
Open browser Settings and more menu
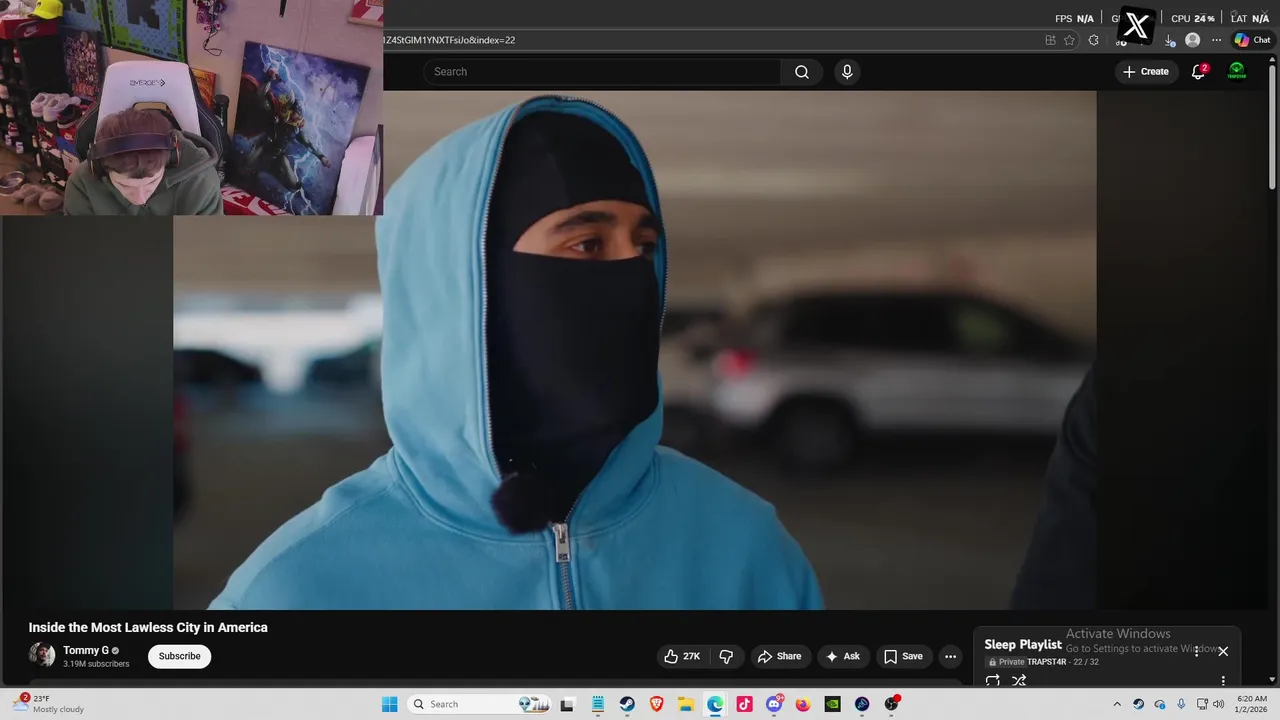coord(1216,40)
